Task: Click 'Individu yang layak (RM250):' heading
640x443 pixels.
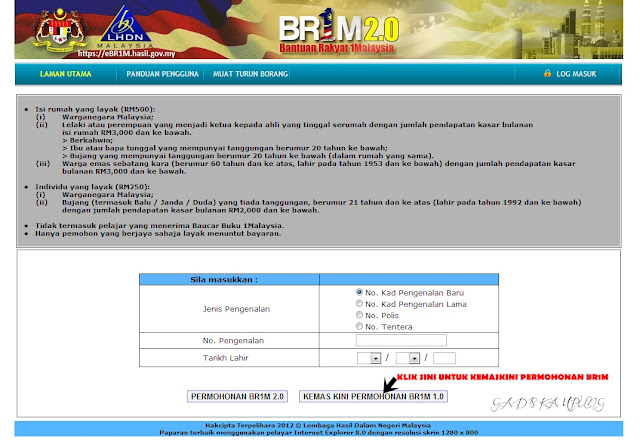Action: tap(92, 187)
